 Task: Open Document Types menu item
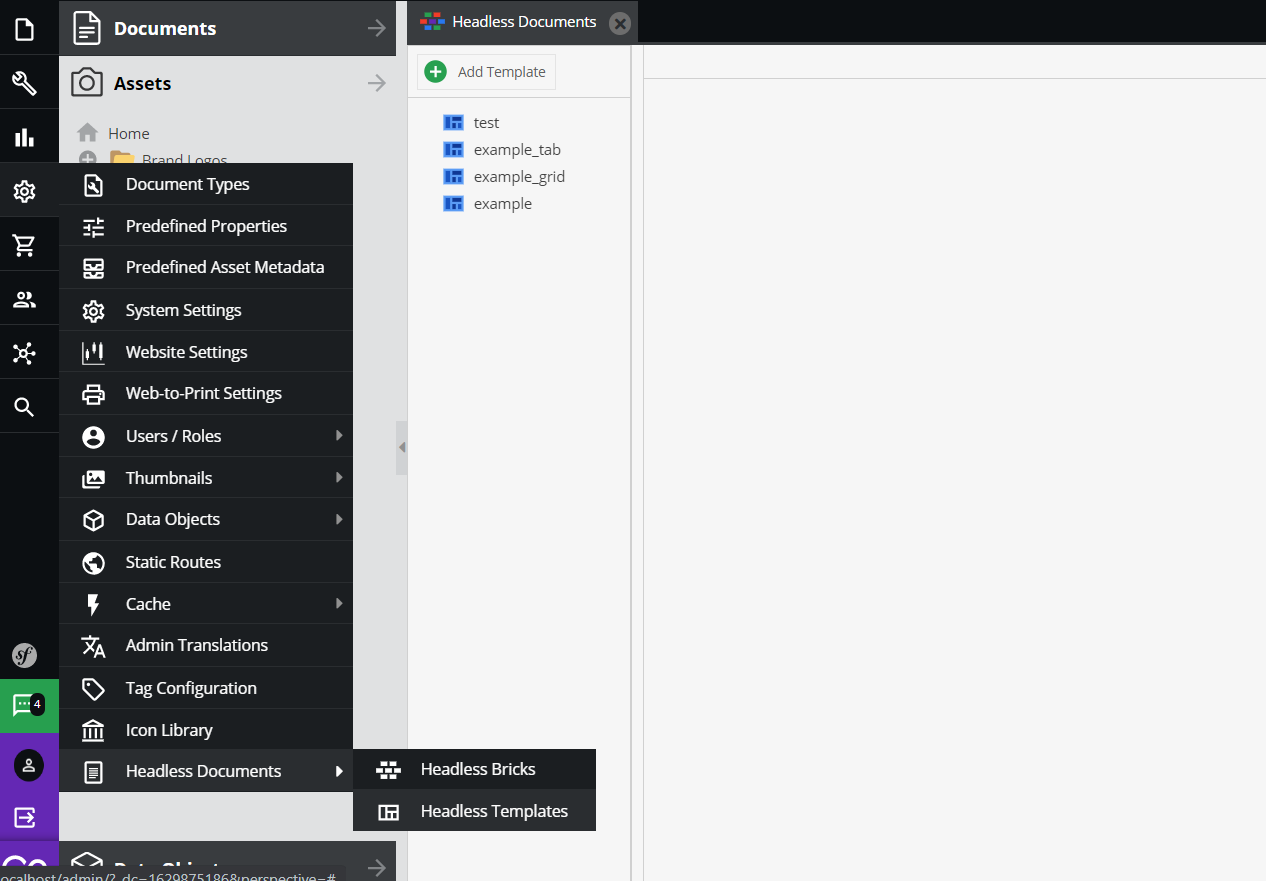206,184
